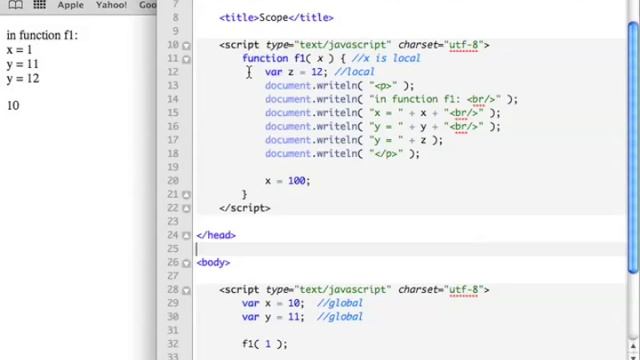
Task: Place cursor in empty line 25
Action: point(410,249)
